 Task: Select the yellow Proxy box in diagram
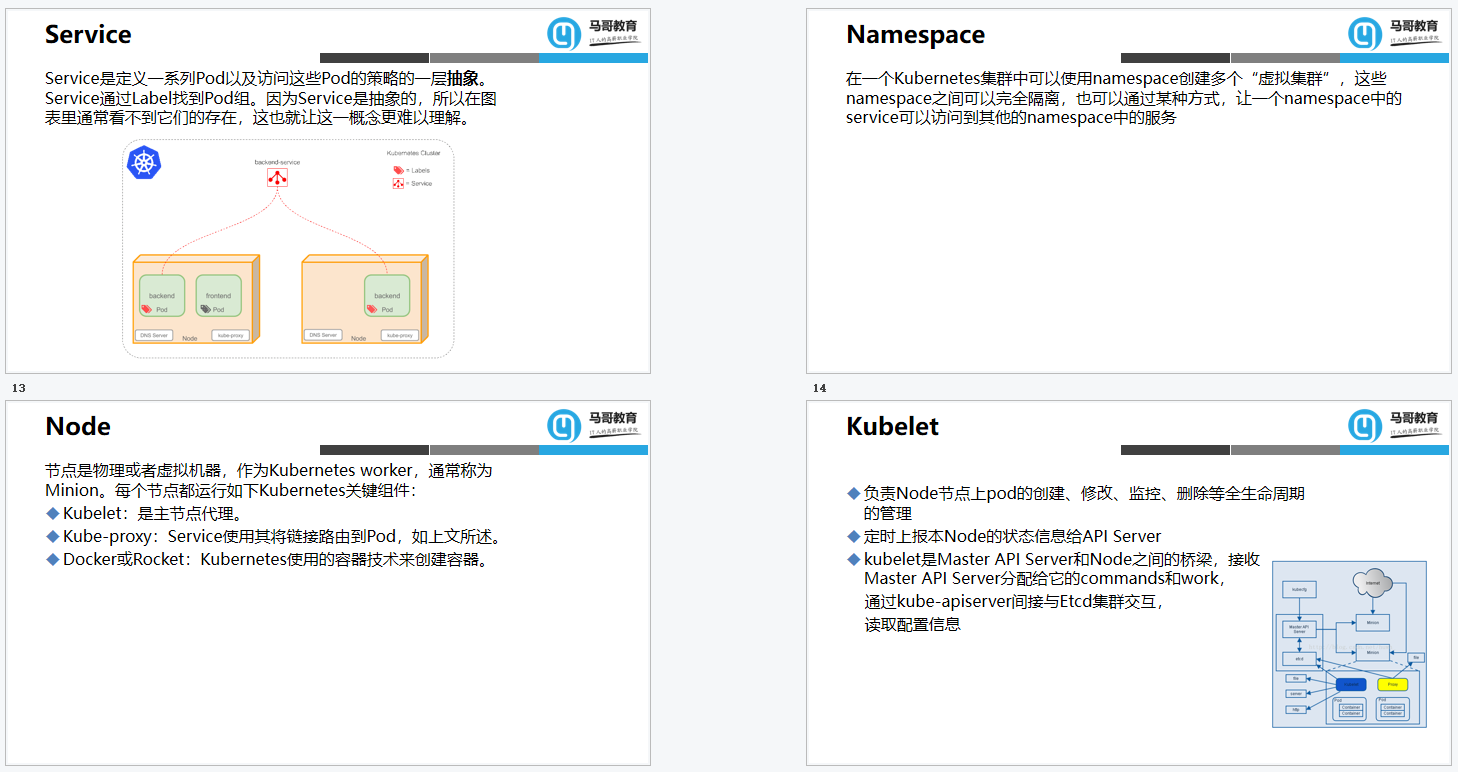pyautogui.click(x=1393, y=684)
